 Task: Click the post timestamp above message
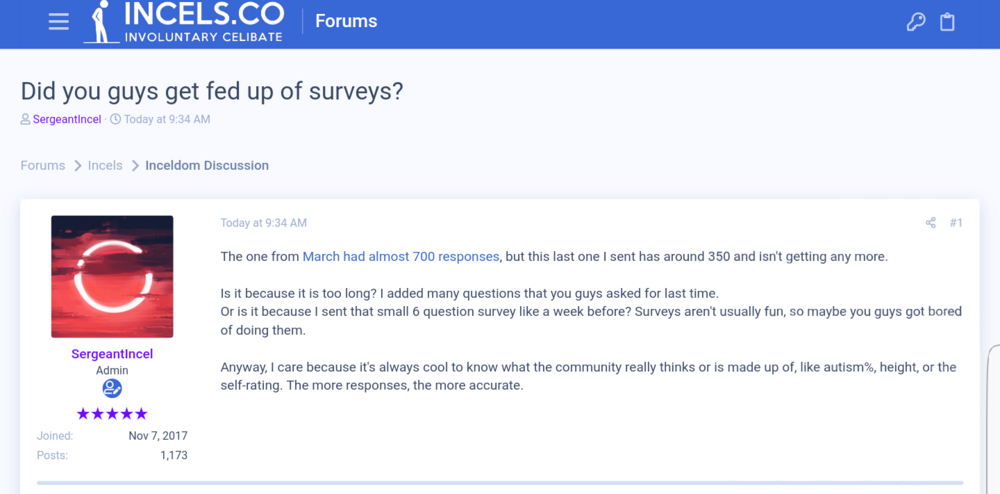pos(263,223)
